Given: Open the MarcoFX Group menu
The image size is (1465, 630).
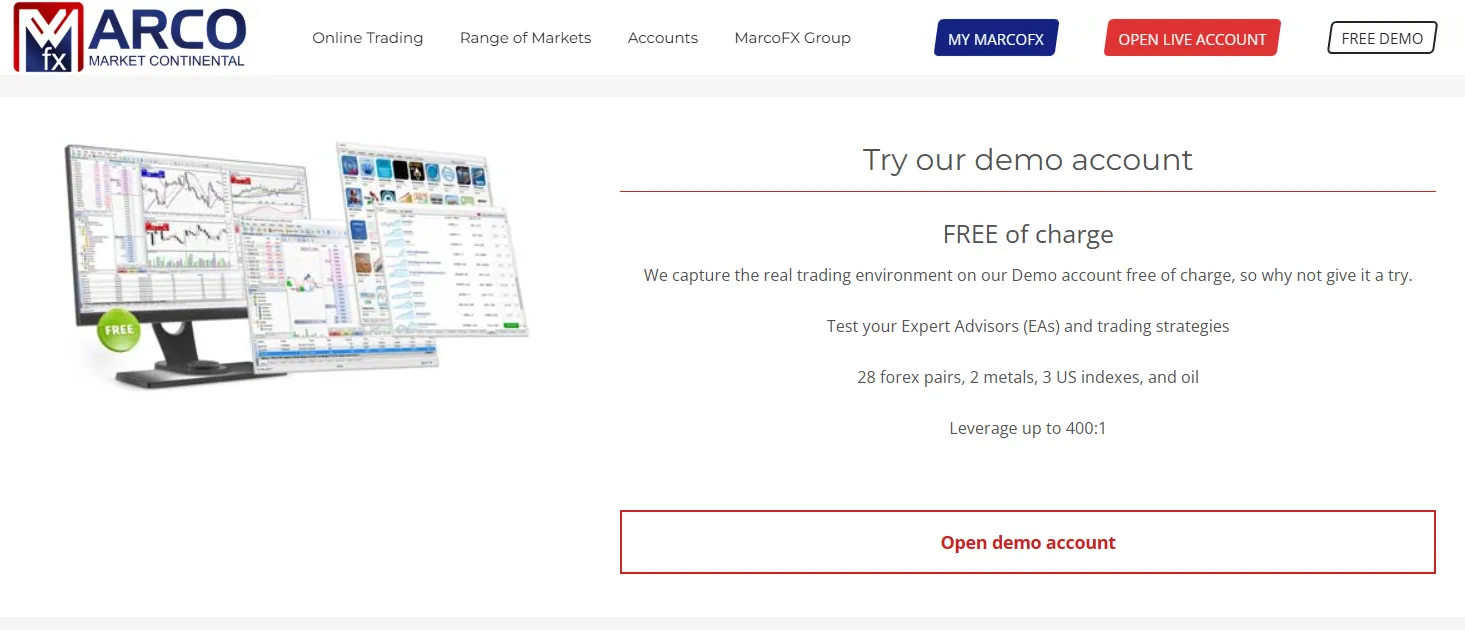Looking at the screenshot, I should coord(792,38).
